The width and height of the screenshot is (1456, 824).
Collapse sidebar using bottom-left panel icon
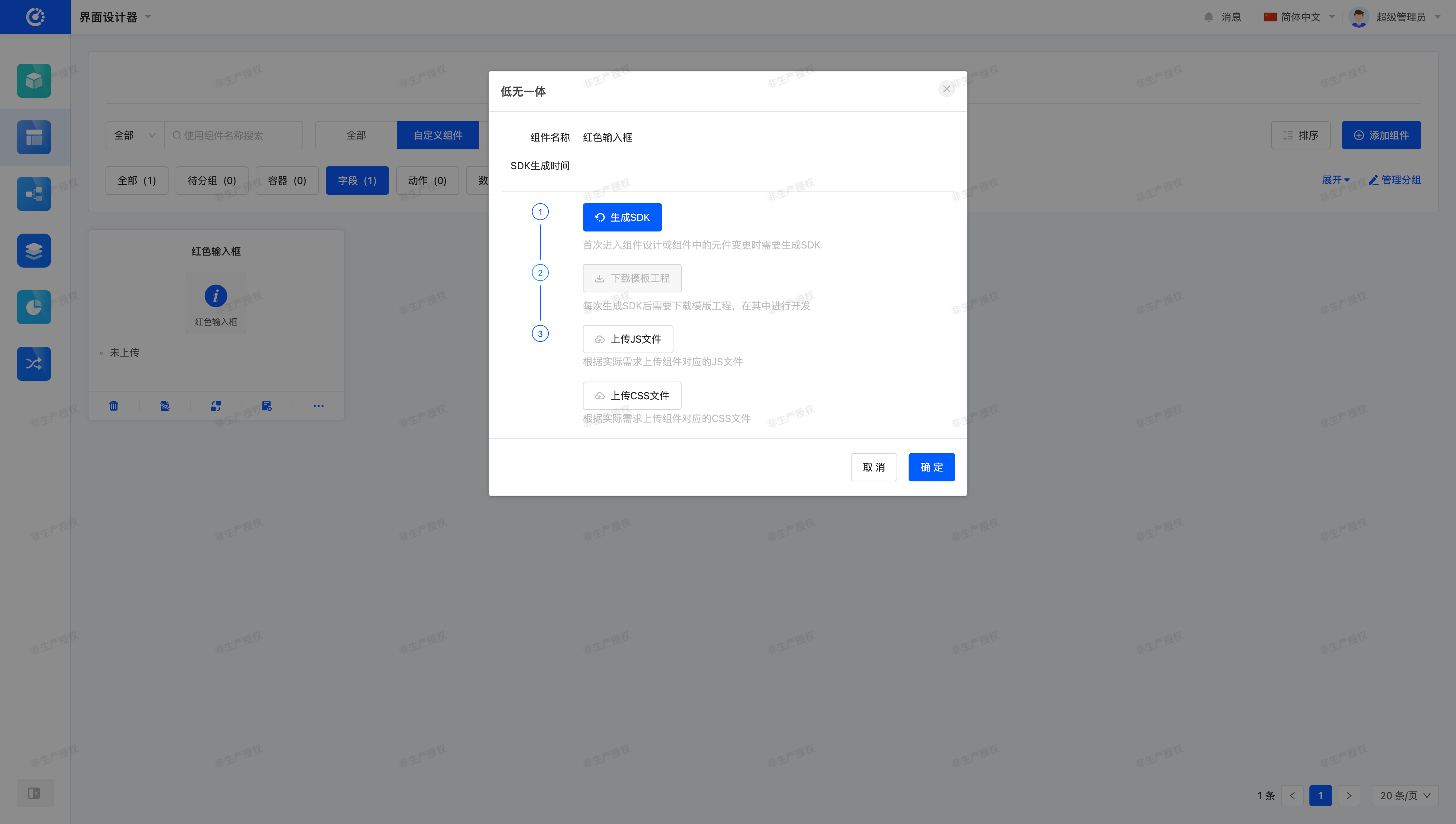(35, 793)
